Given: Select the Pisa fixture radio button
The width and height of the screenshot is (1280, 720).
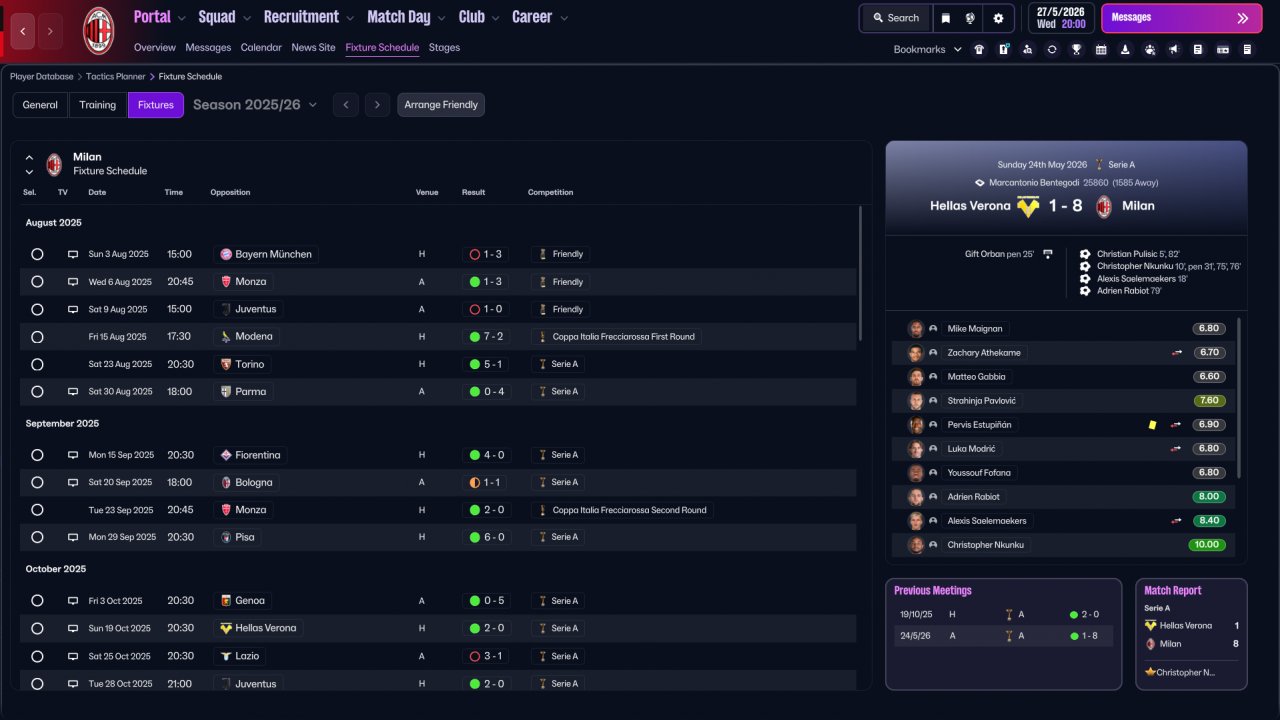Looking at the screenshot, I should pyautogui.click(x=37, y=537).
